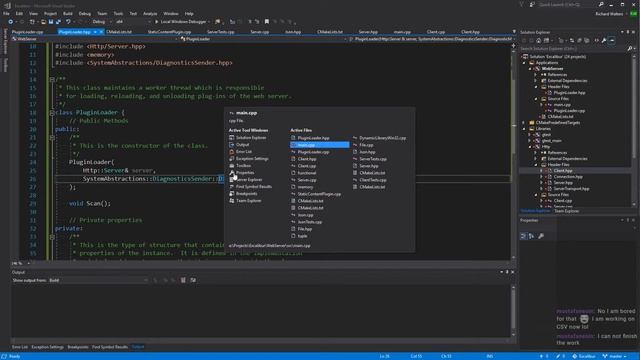Select ServerTransport.hpp in Solution Explorer

click(x=571, y=189)
